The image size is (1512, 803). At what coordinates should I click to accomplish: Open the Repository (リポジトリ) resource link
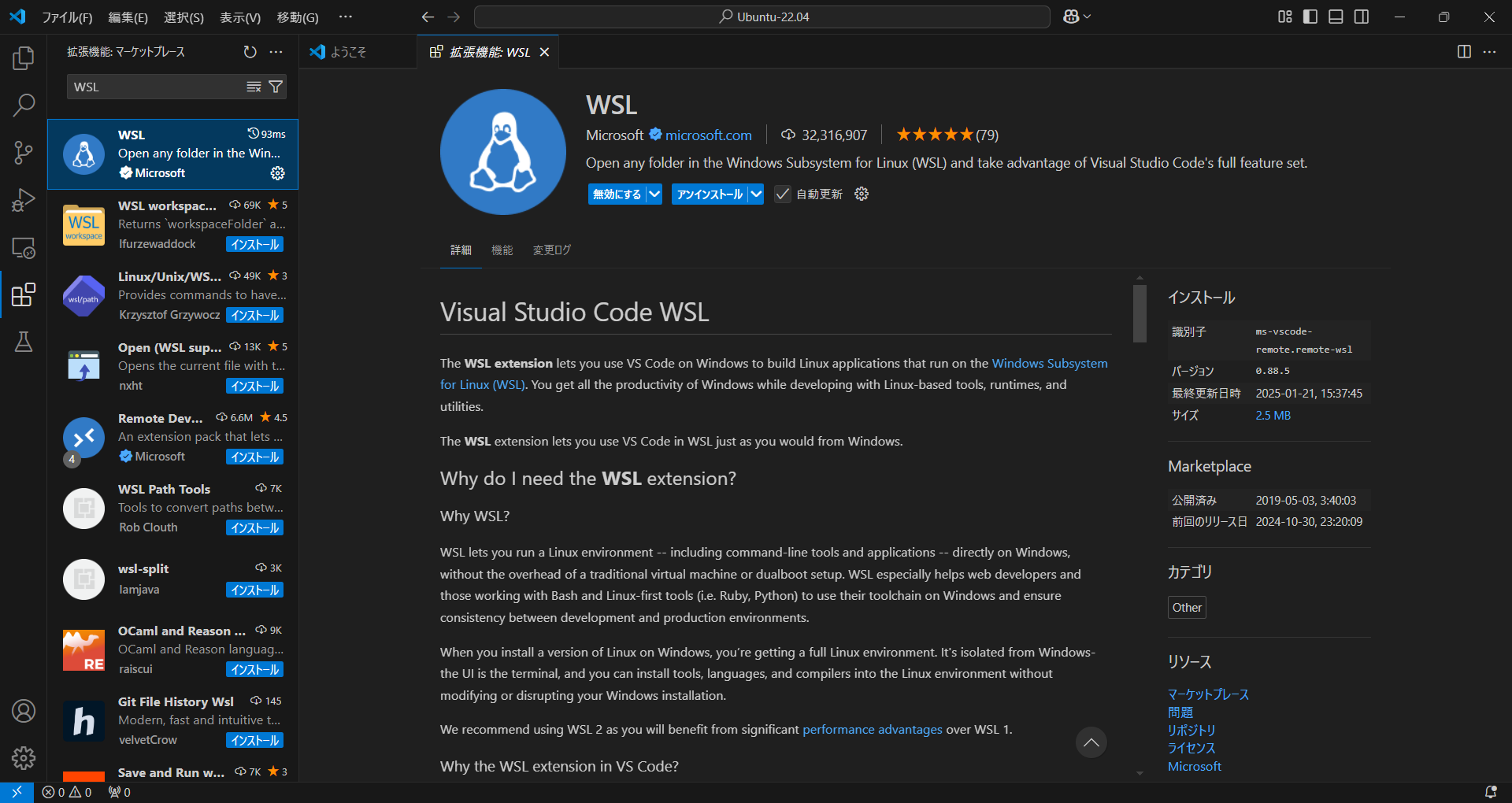1191,730
